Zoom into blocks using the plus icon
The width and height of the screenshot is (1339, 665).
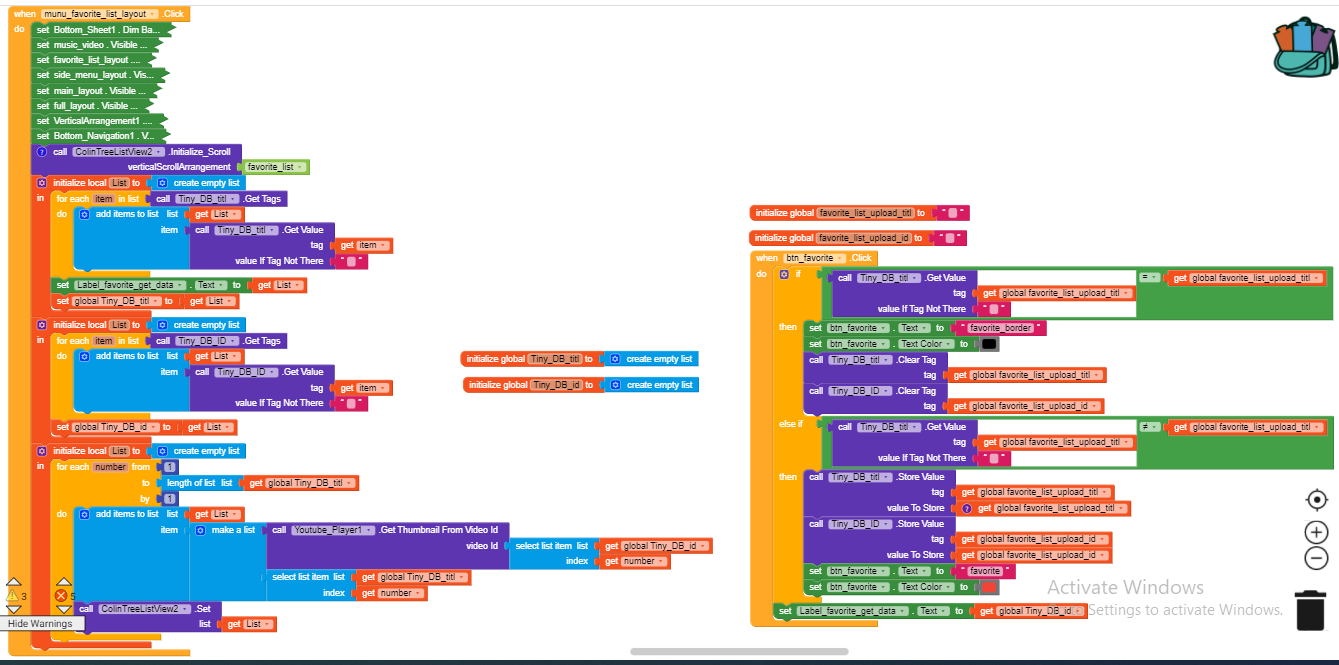[1316, 533]
